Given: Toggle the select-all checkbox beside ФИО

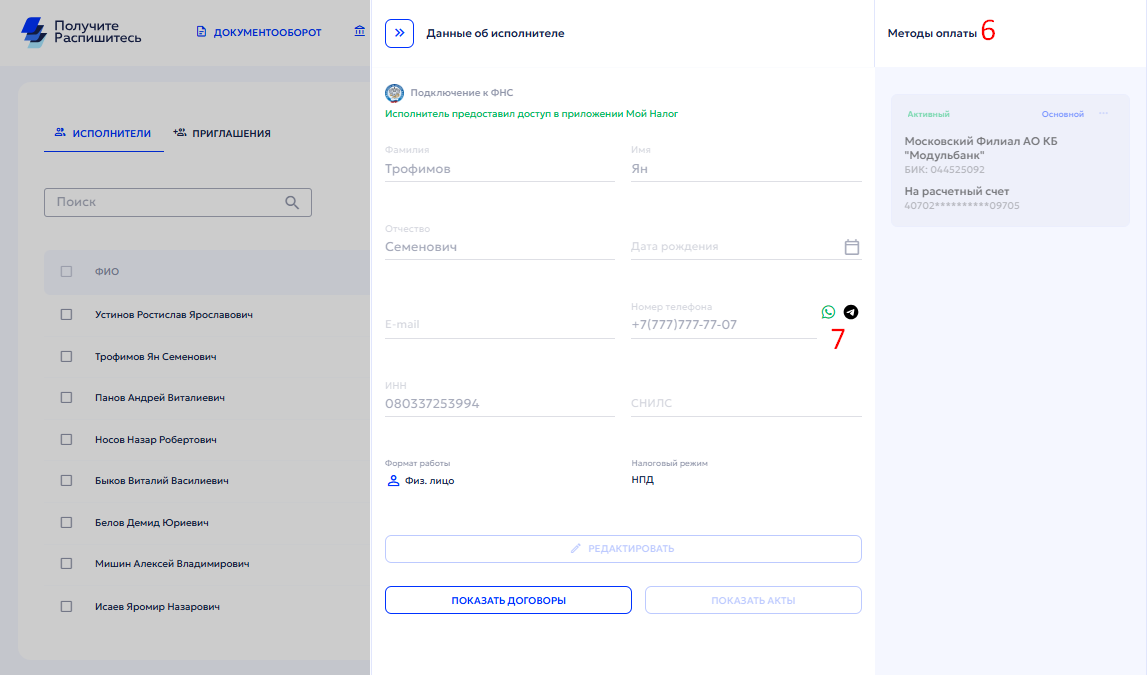Looking at the screenshot, I should tap(67, 272).
